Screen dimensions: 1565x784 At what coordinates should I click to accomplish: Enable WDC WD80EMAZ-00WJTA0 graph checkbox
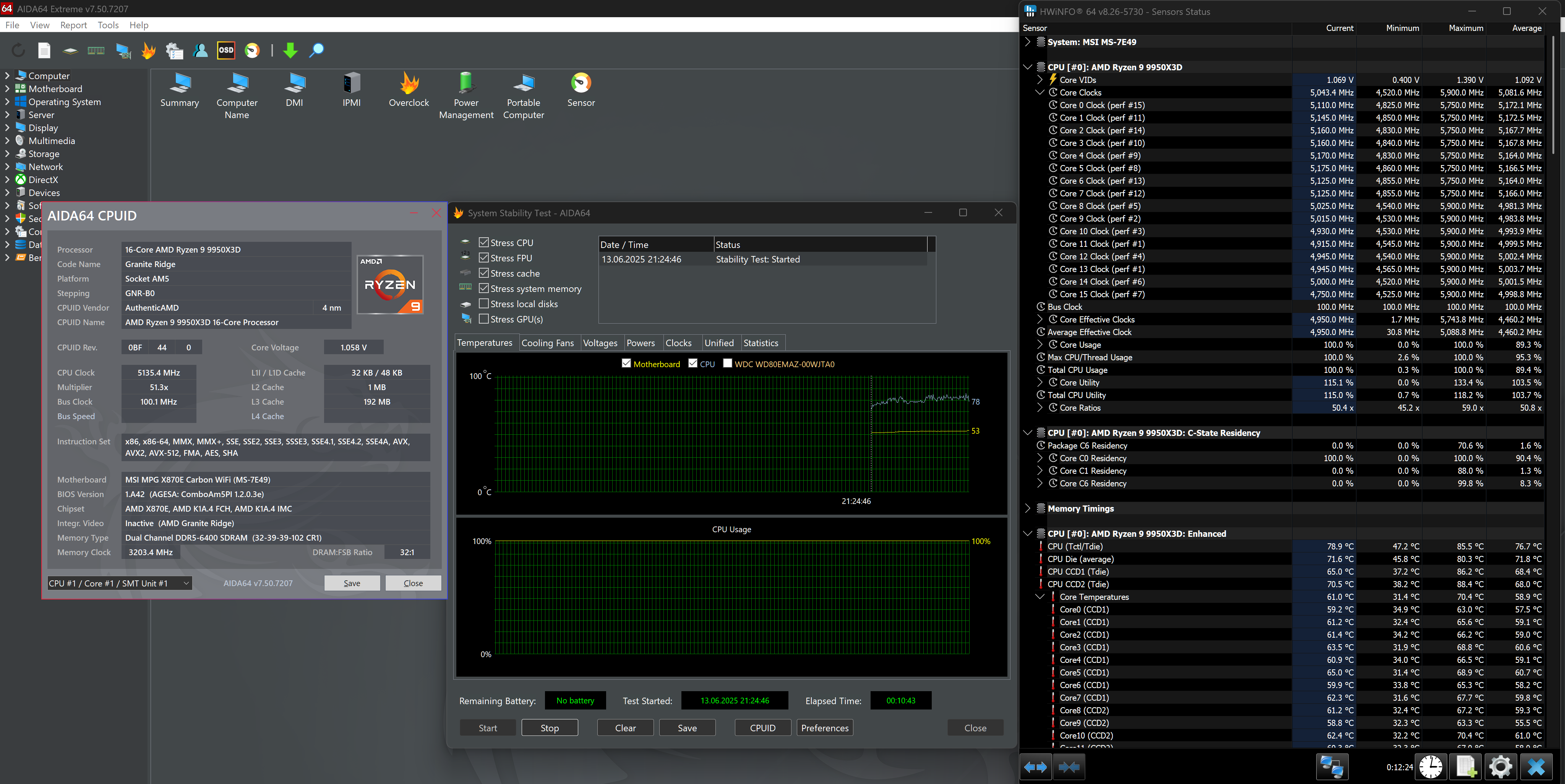(x=727, y=363)
